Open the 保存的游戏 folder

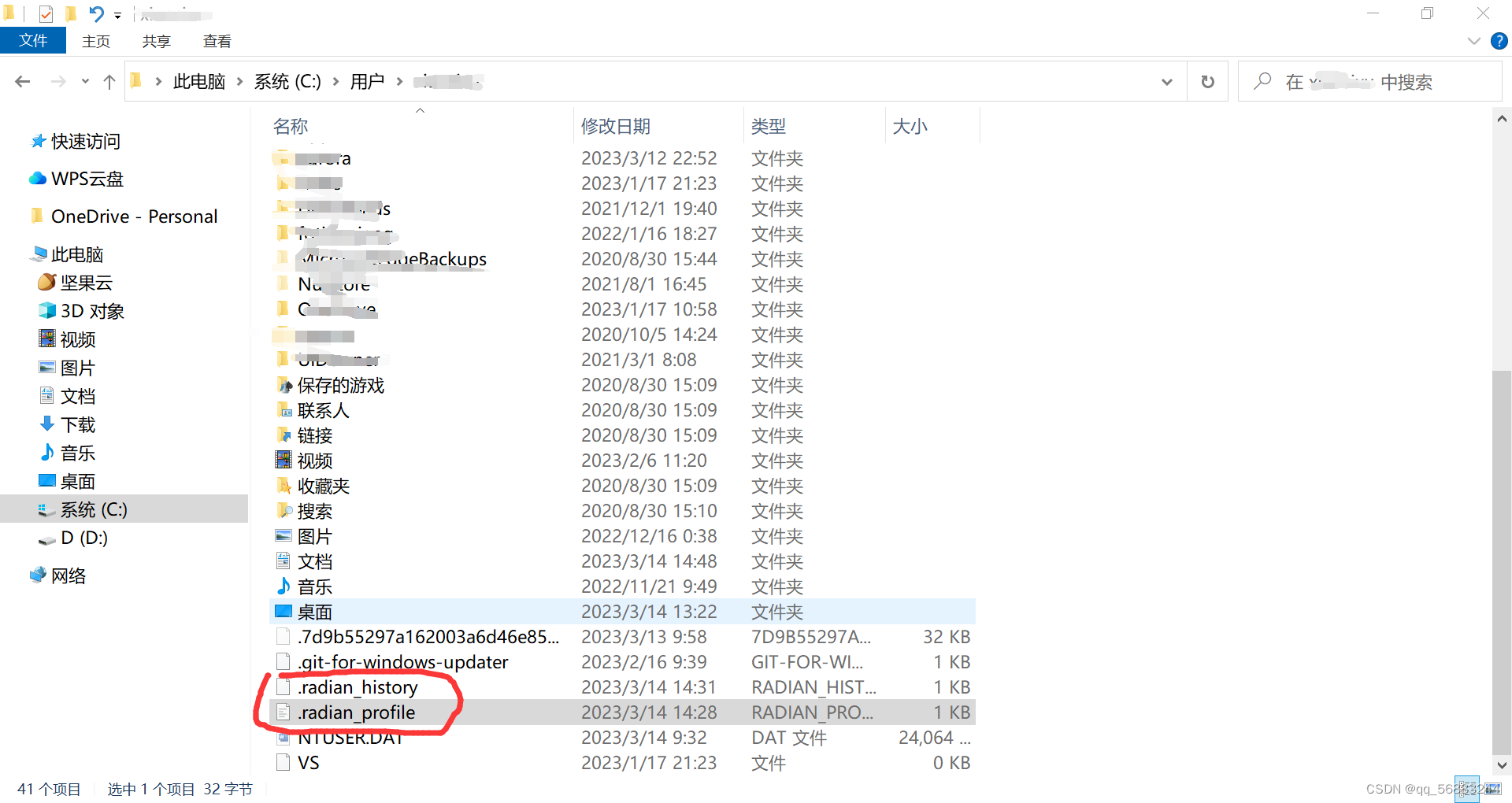click(x=341, y=385)
